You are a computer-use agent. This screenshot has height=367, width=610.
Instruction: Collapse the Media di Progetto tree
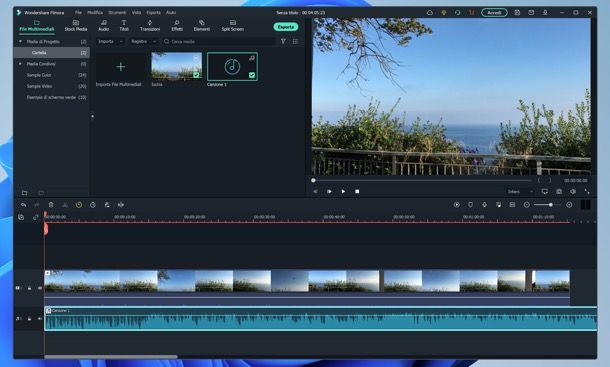click(x=20, y=41)
